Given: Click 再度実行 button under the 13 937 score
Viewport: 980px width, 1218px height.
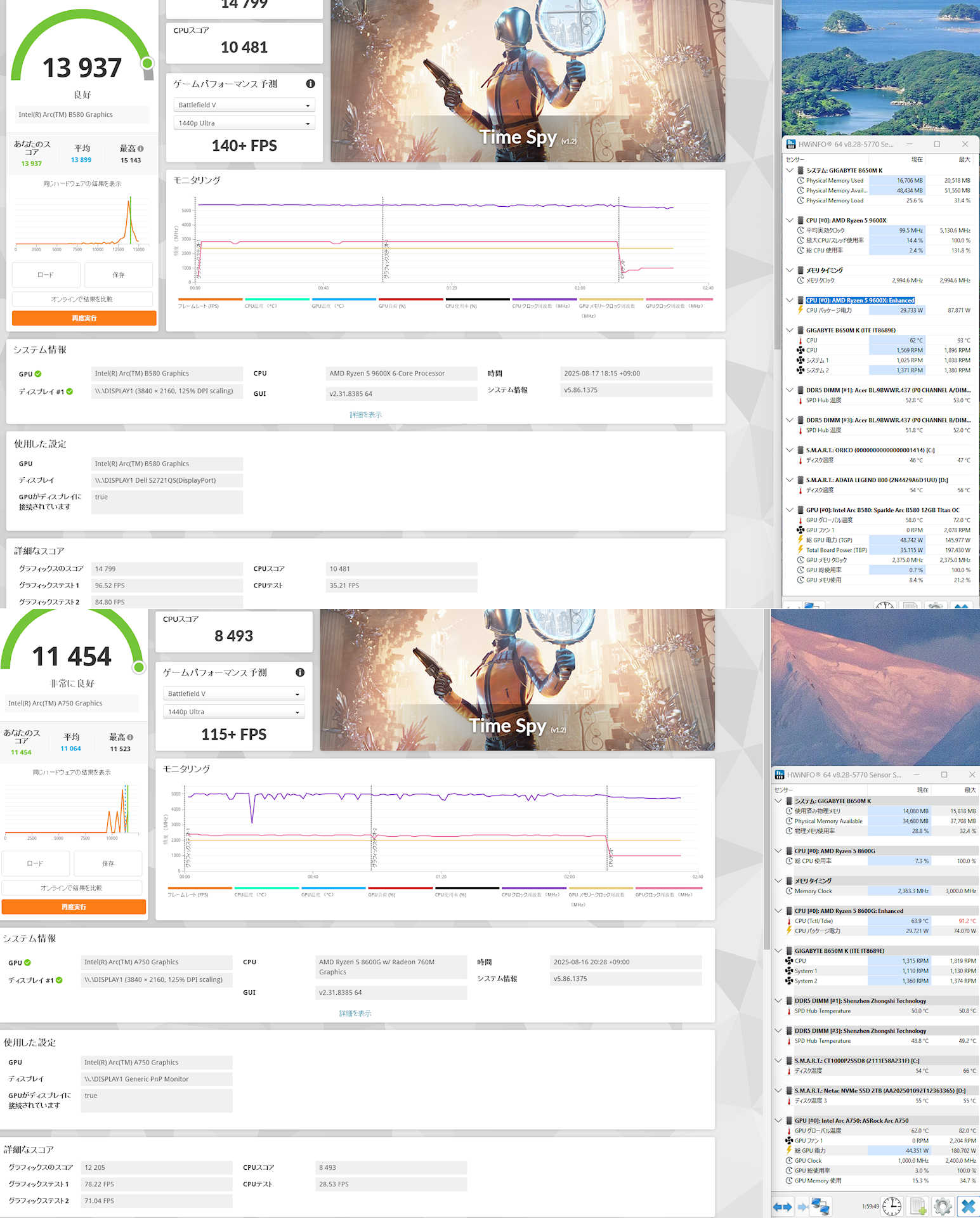Looking at the screenshot, I should pyautogui.click(x=84, y=318).
